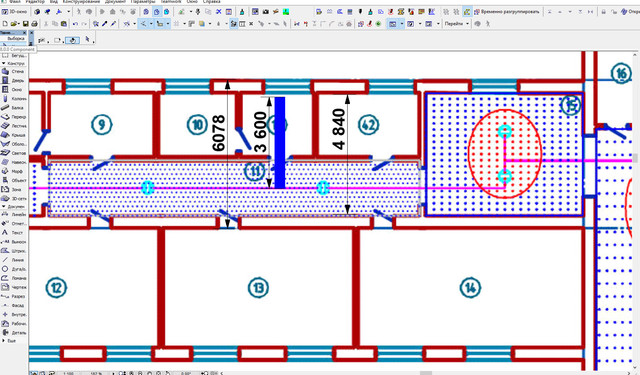
Task: Click Временно разгруппировать button
Action: pos(506,12)
